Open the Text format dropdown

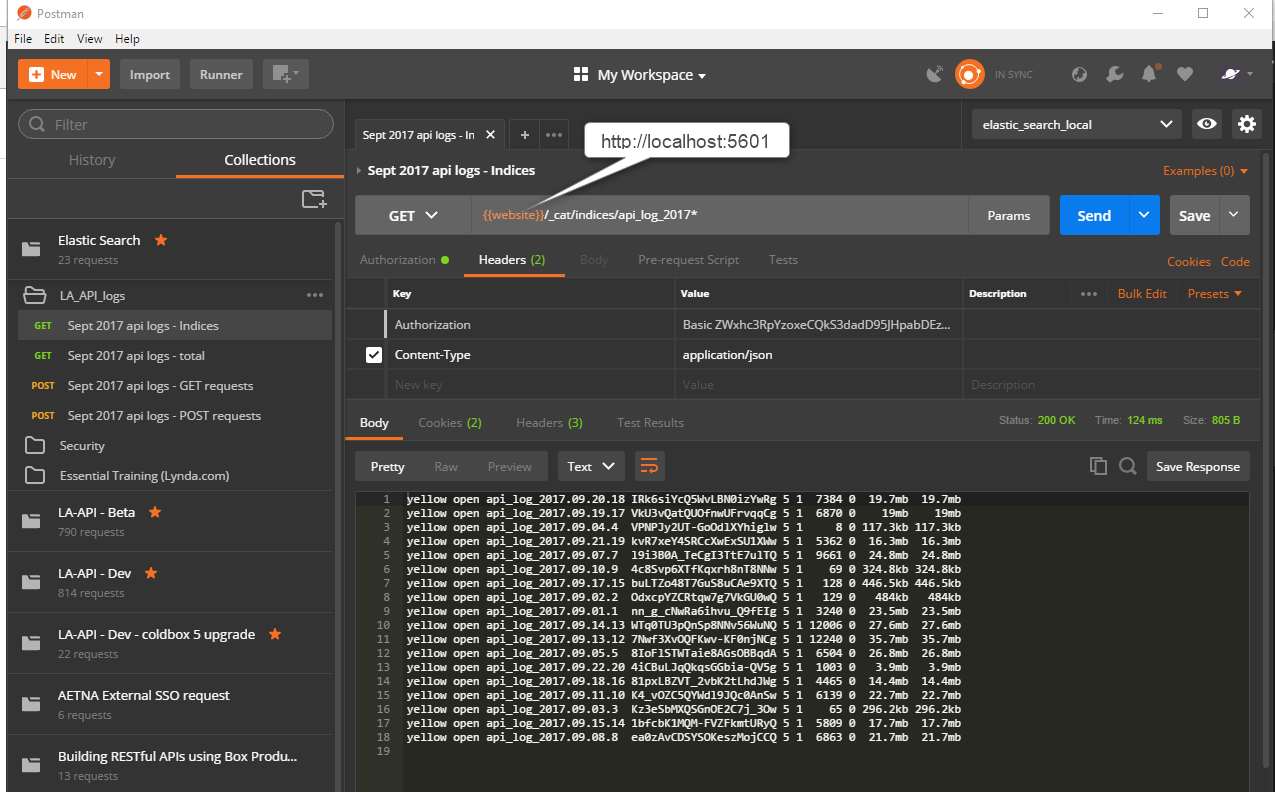point(591,466)
